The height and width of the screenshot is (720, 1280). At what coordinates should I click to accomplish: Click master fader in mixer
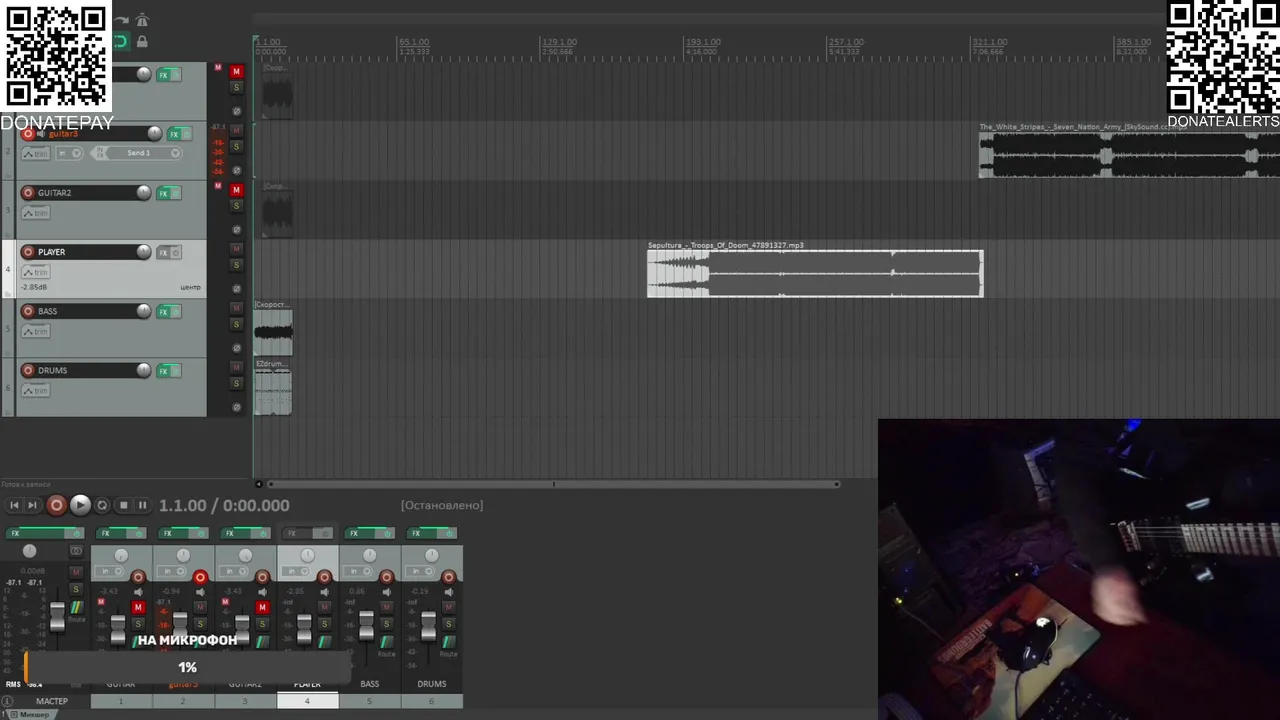[57, 617]
